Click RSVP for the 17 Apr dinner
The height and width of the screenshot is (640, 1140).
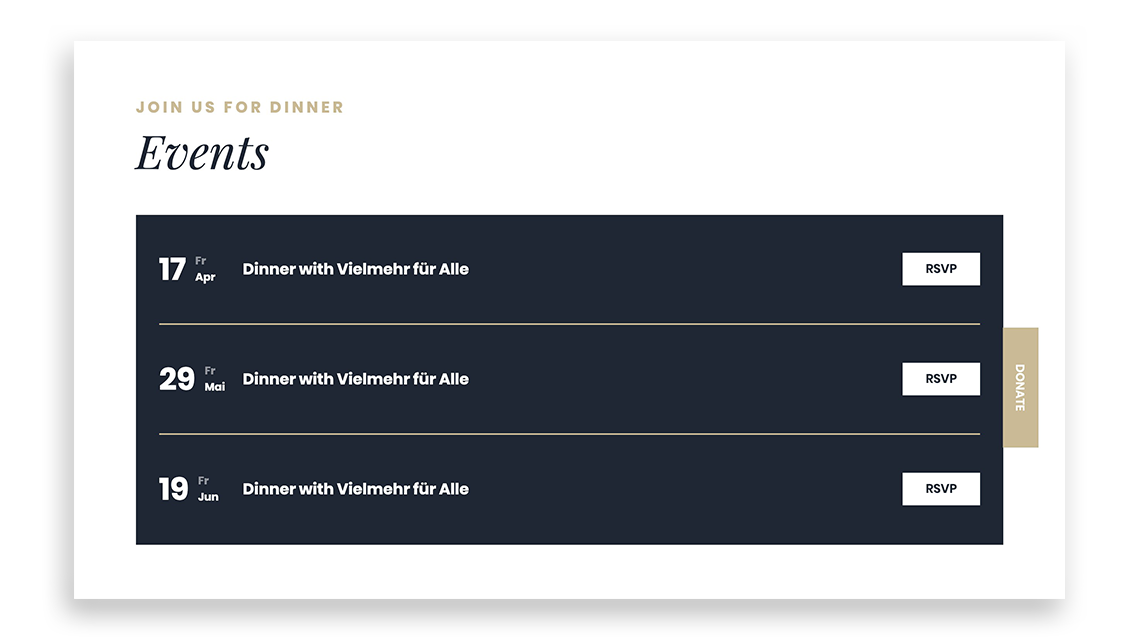pyautogui.click(x=940, y=269)
